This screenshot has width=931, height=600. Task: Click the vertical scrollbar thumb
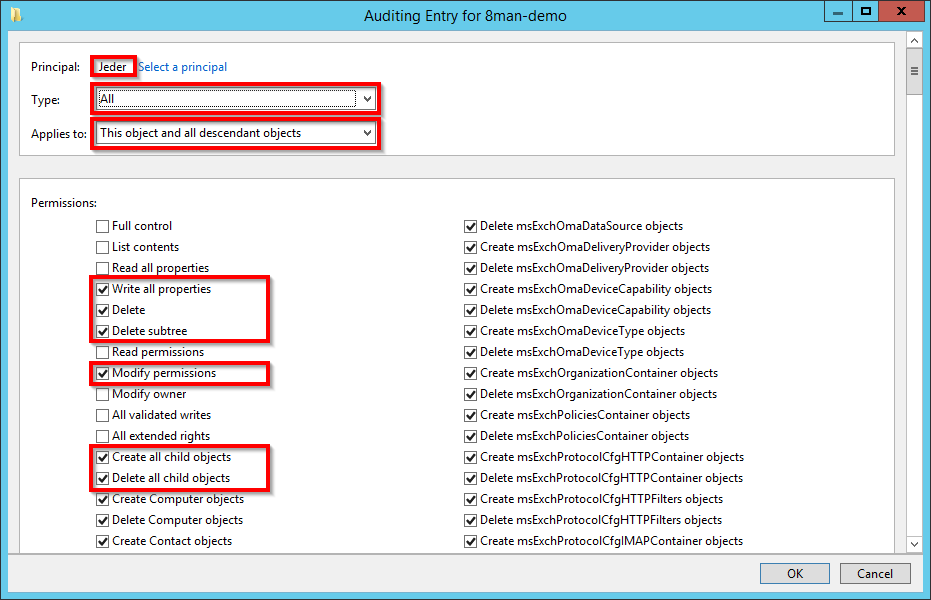(913, 72)
